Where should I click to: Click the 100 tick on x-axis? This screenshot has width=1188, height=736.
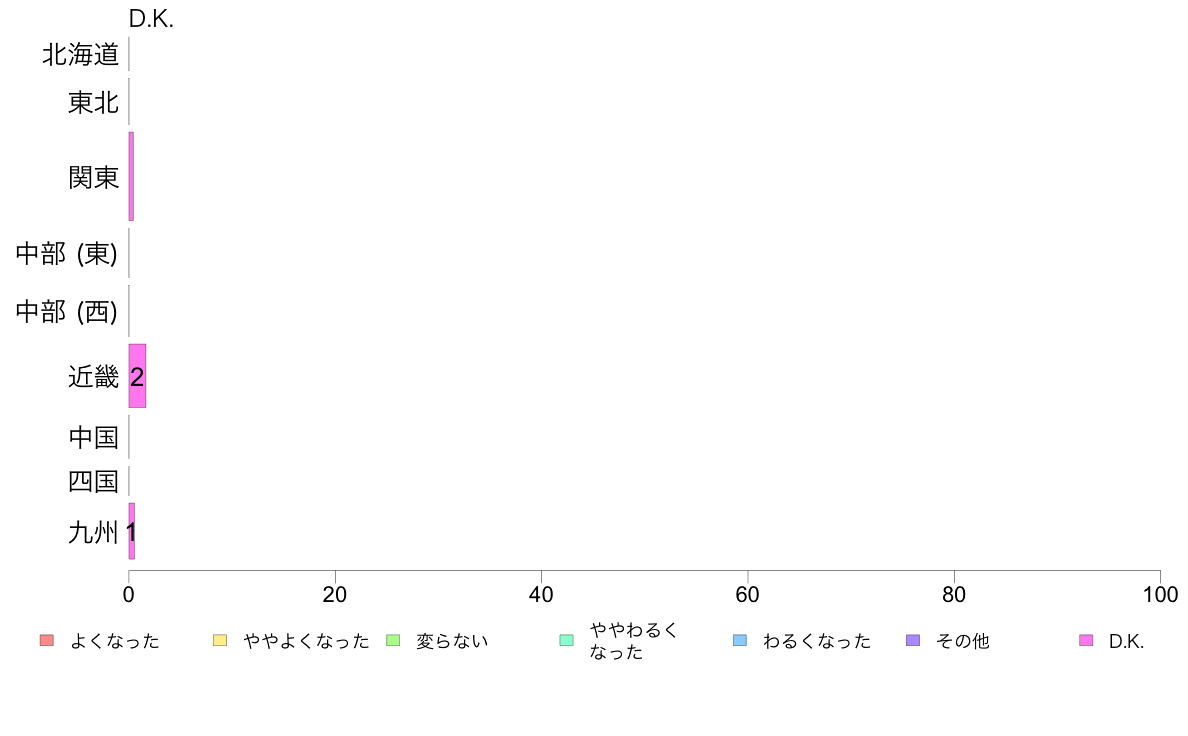(1160, 595)
